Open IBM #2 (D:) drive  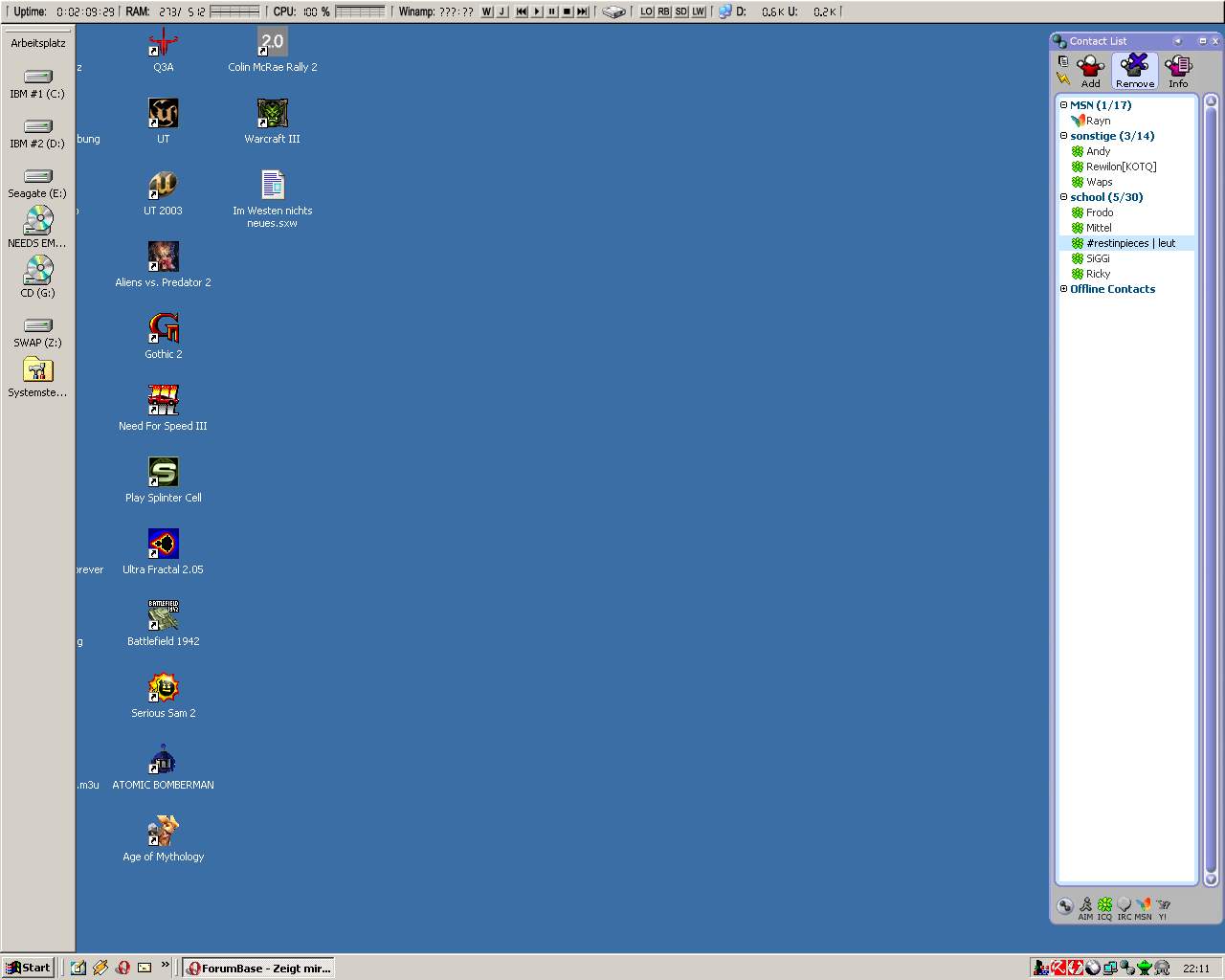click(x=37, y=133)
